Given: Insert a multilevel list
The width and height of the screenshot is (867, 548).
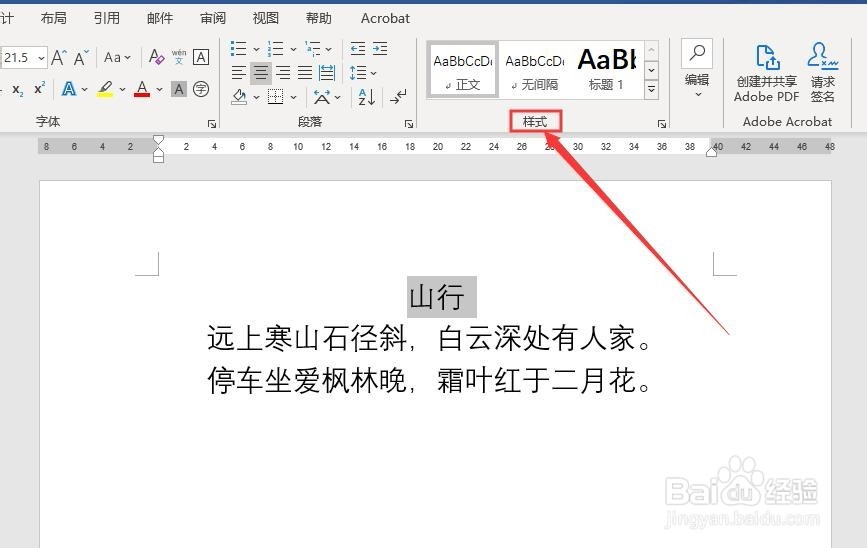Looking at the screenshot, I should tap(313, 49).
